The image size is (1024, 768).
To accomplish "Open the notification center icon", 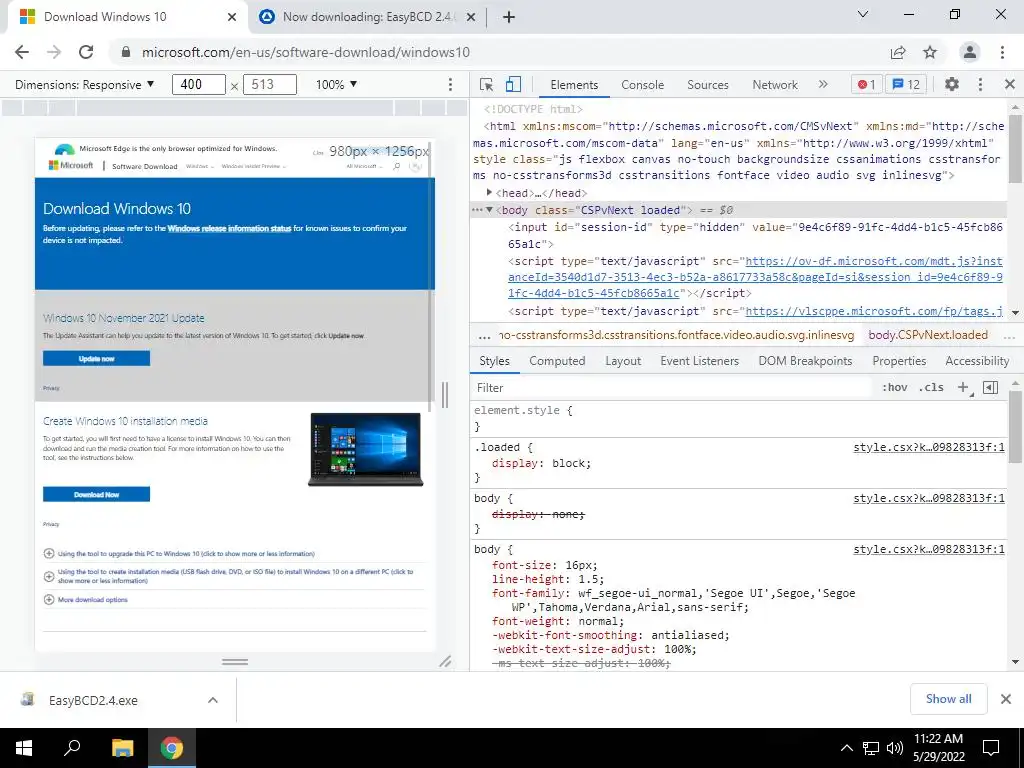I will [x=991, y=748].
